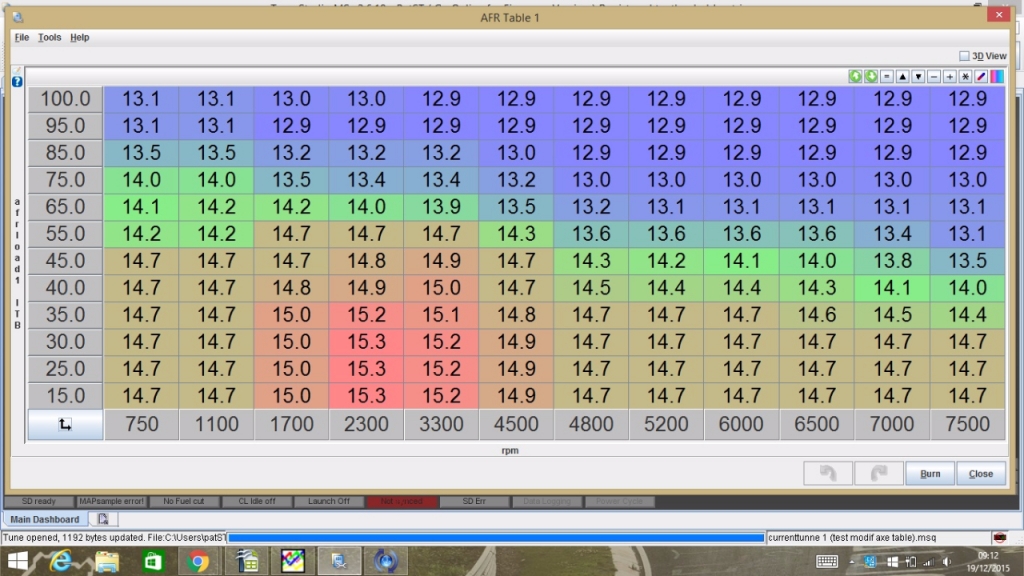Click the AFR Table window title icon
This screenshot has height=576, width=1024.
pos(18,17)
